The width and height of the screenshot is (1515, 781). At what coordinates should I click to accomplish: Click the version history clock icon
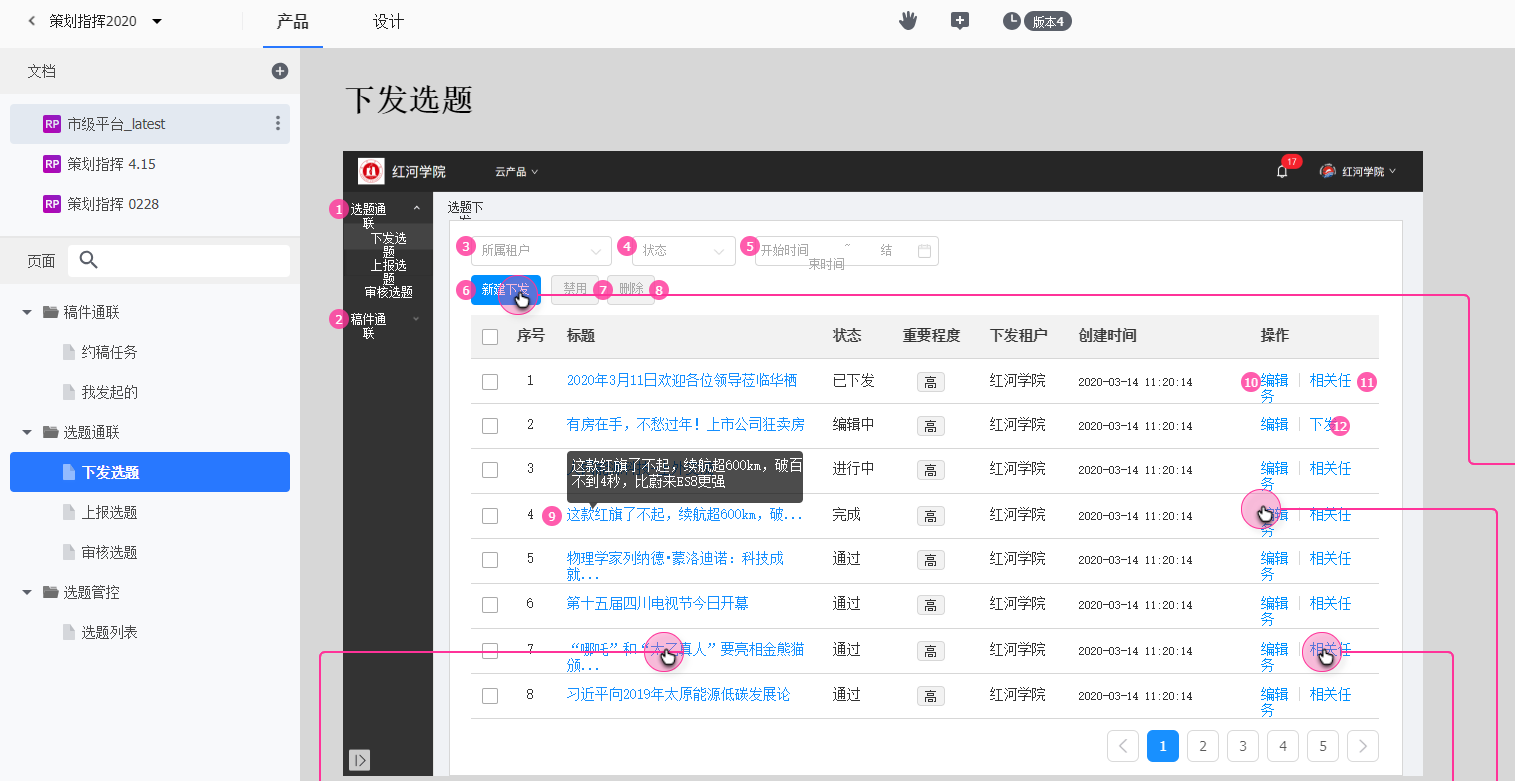point(1012,21)
